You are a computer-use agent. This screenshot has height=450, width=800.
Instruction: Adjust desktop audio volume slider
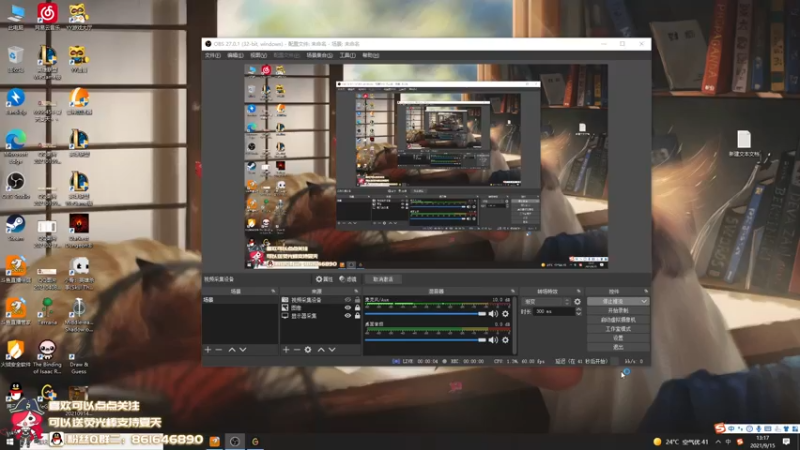point(426,340)
